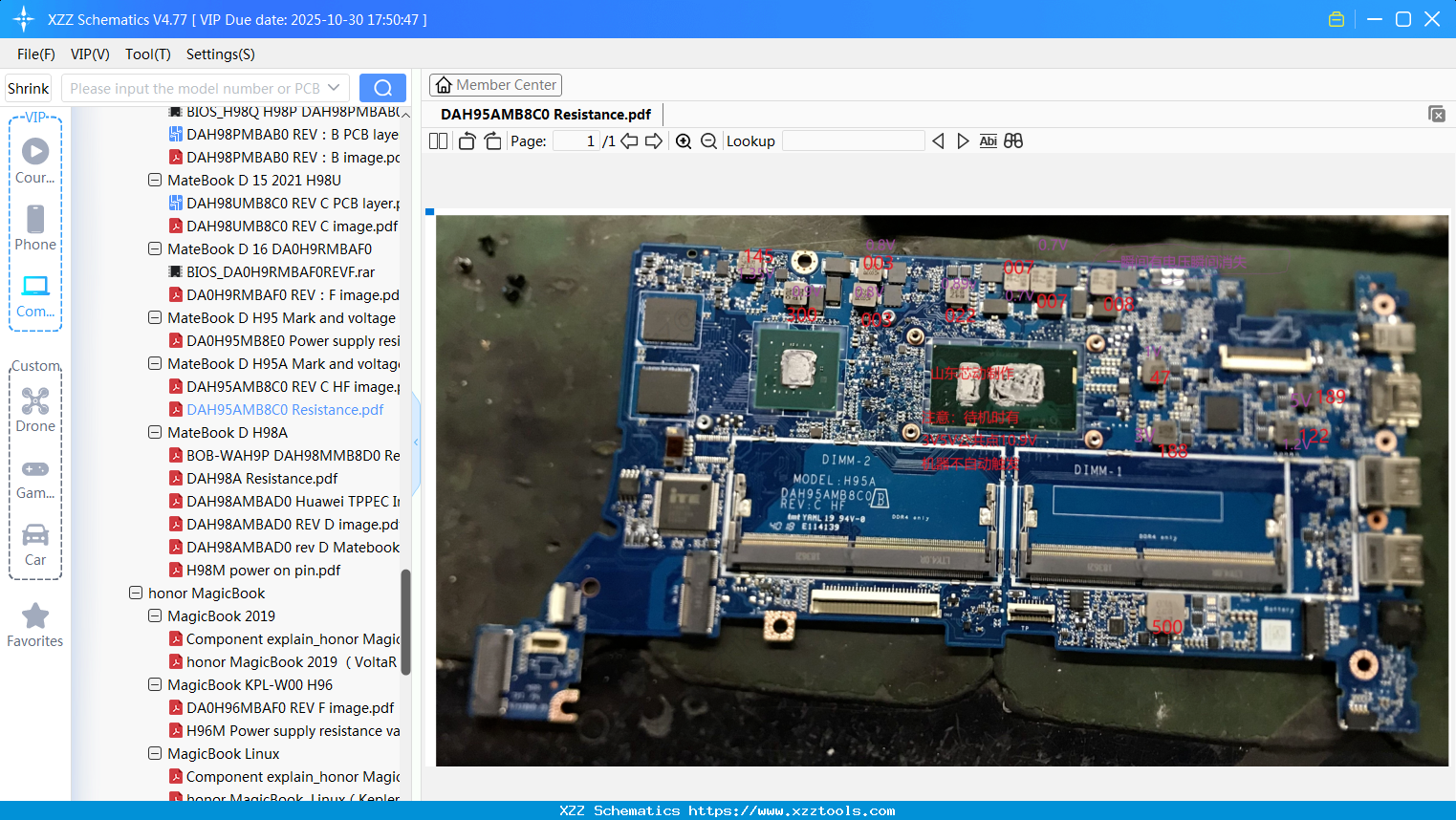
Task: Toggle the two-page view icon
Action: pos(438,141)
